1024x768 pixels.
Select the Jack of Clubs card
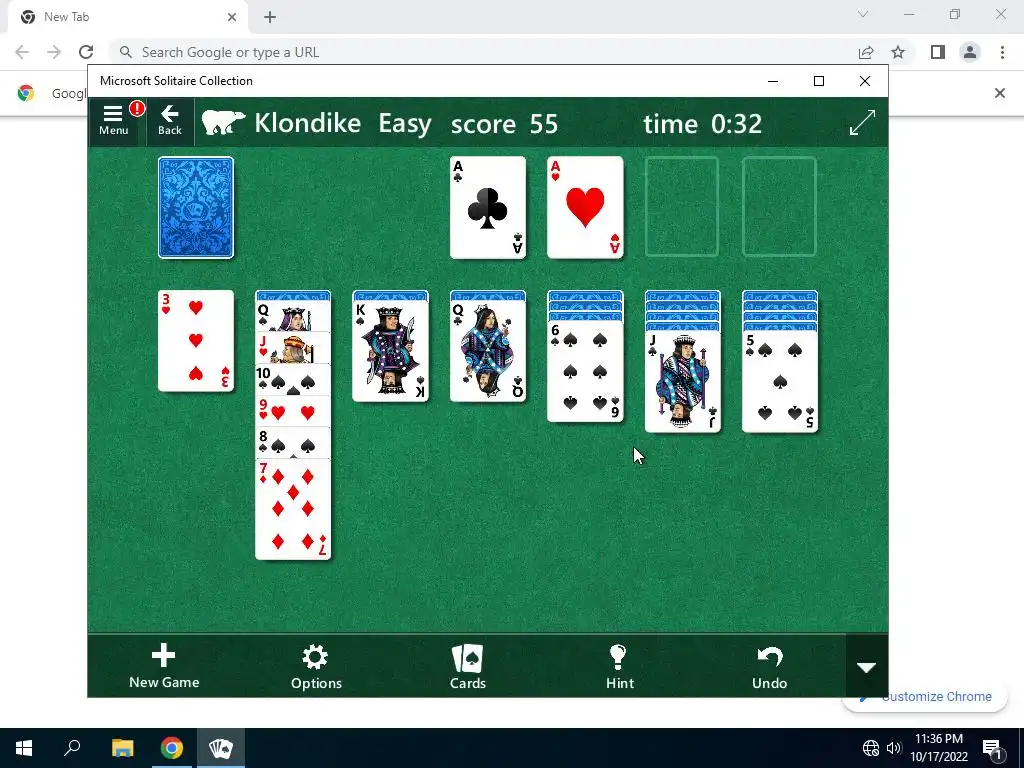(682, 381)
